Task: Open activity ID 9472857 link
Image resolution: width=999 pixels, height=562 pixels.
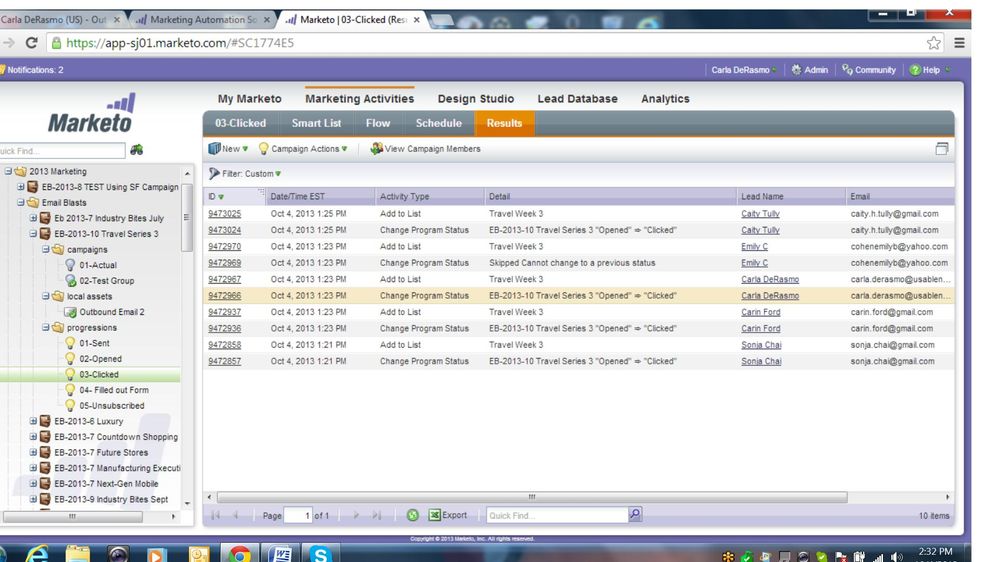Action: 224,361
